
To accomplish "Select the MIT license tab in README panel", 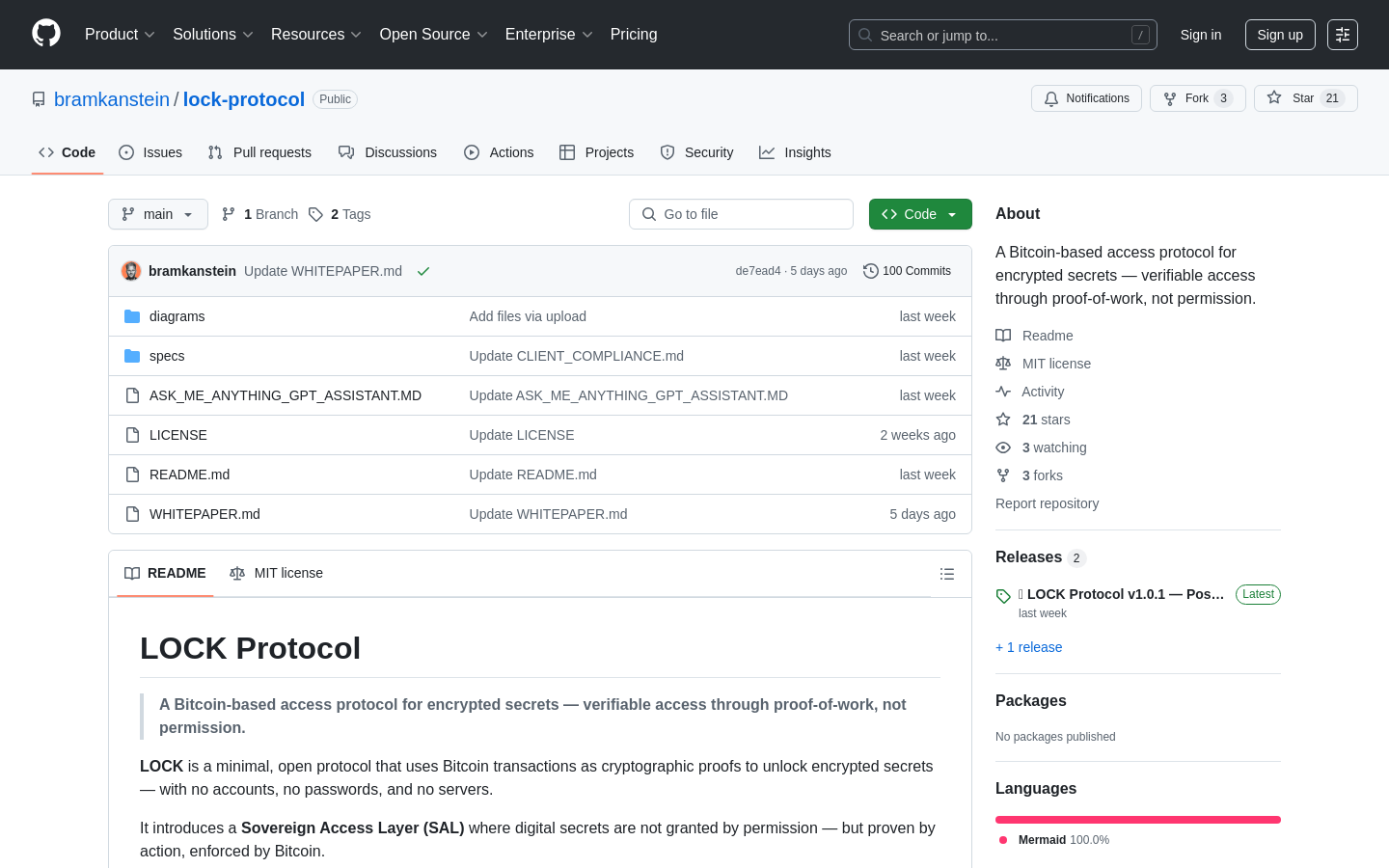I will point(277,573).
